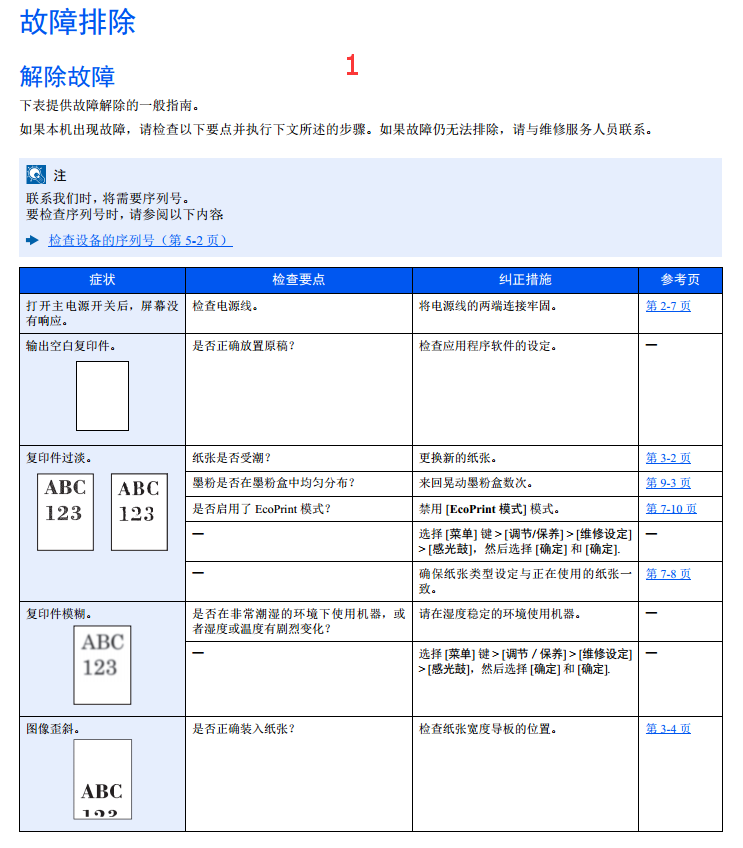Screen dimensions: 743x848
Task: Click the 检查要点 column header
Action: pyautogui.click(x=298, y=280)
